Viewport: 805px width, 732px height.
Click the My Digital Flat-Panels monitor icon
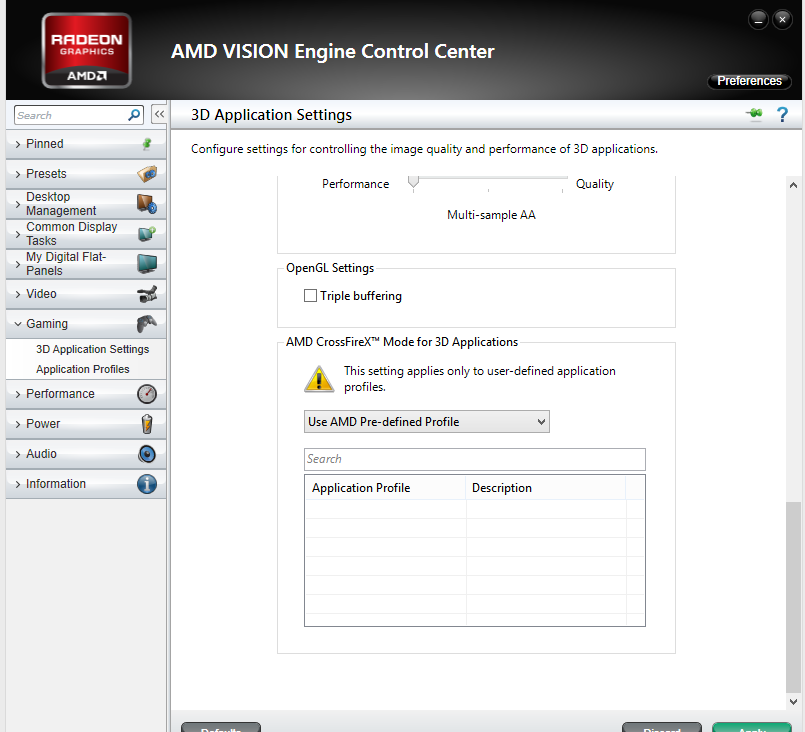click(x=147, y=264)
